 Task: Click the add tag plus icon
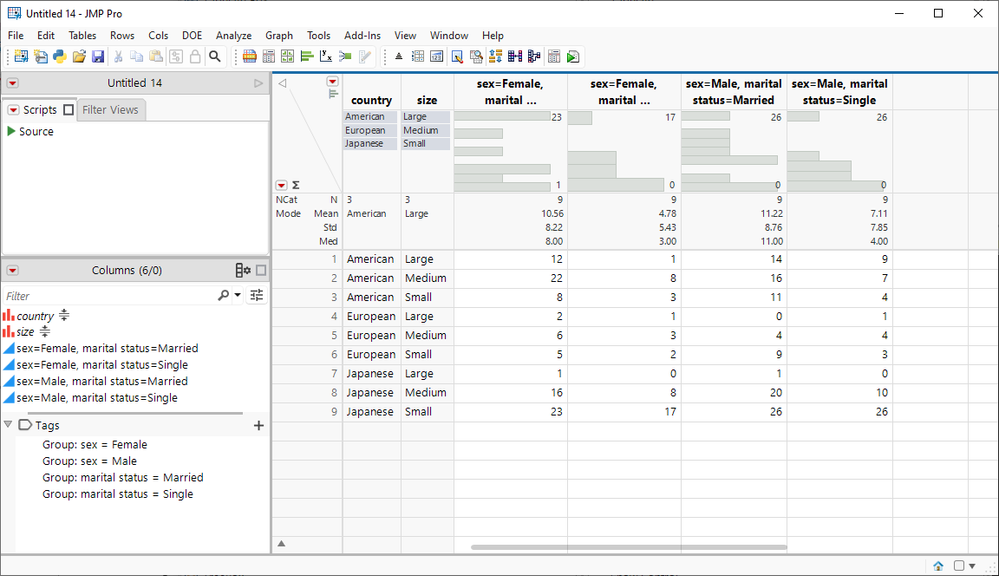click(x=259, y=425)
